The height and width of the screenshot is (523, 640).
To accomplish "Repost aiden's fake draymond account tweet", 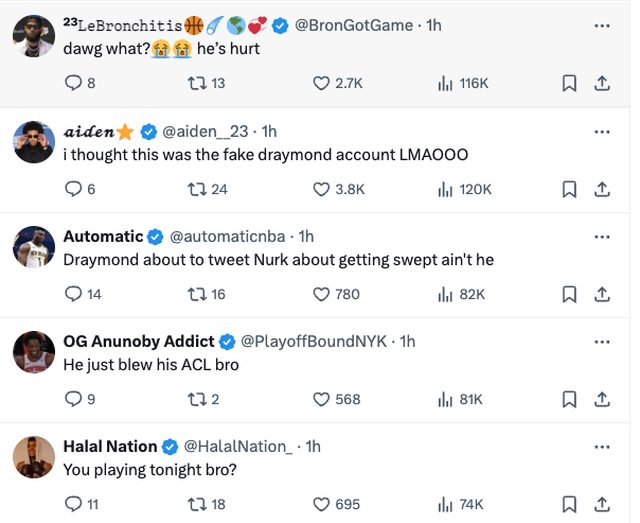I will click(196, 189).
